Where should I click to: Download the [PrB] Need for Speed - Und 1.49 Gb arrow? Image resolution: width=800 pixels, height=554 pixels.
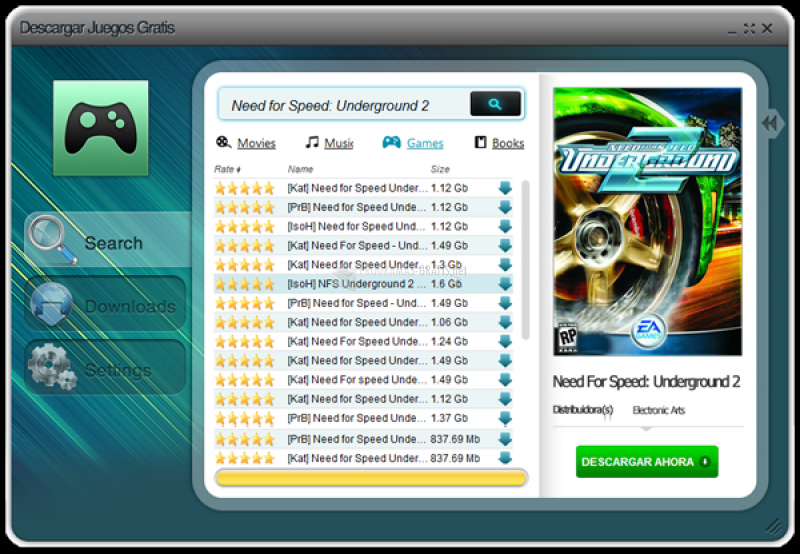click(505, 303)
